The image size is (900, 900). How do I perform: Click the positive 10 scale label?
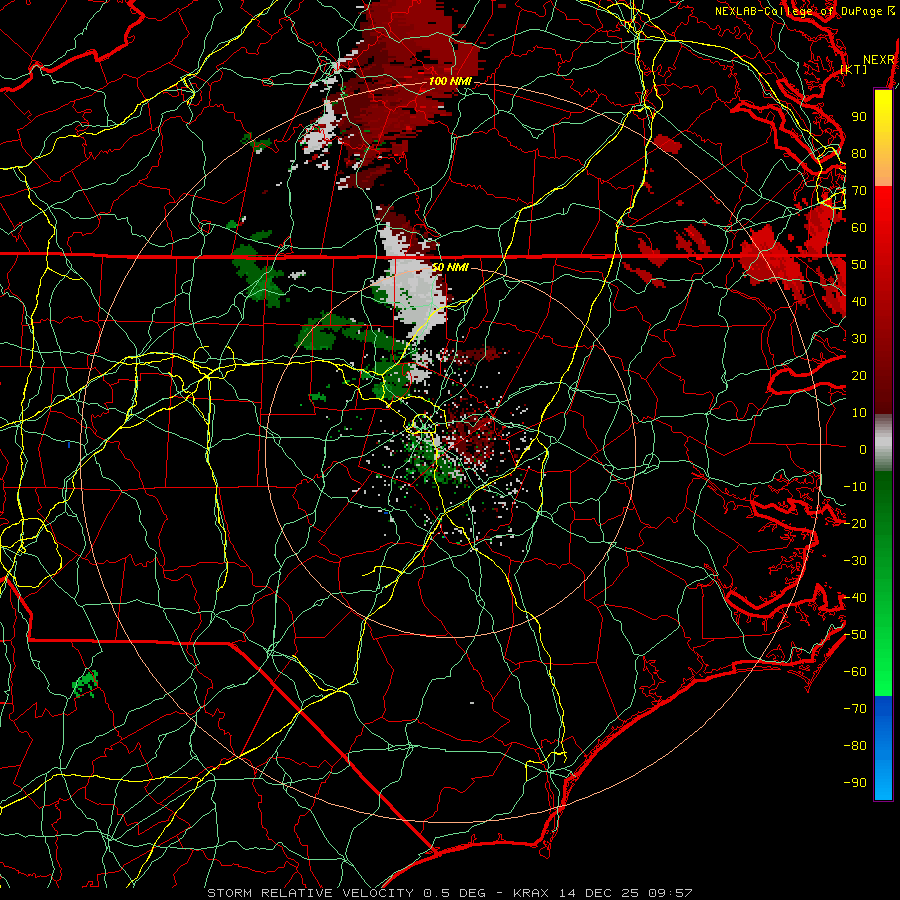859,413
